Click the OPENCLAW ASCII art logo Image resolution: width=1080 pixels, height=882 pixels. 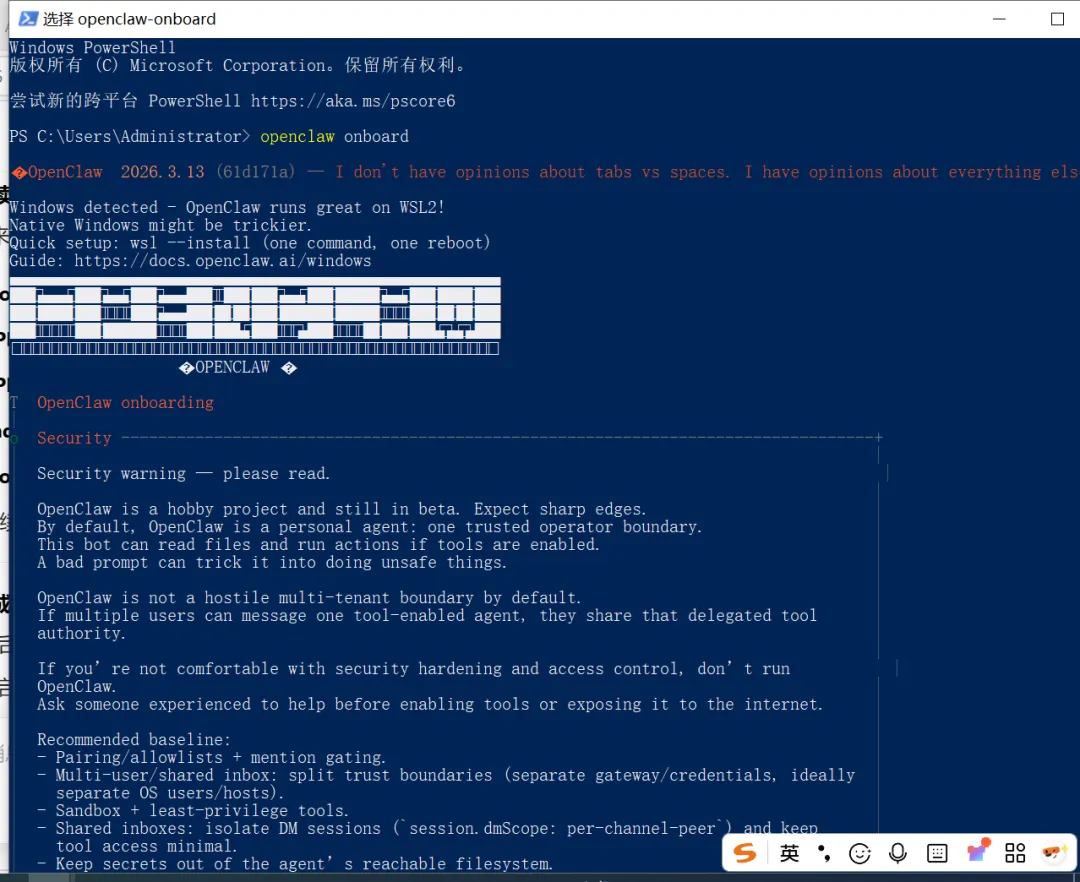point(255,316)
